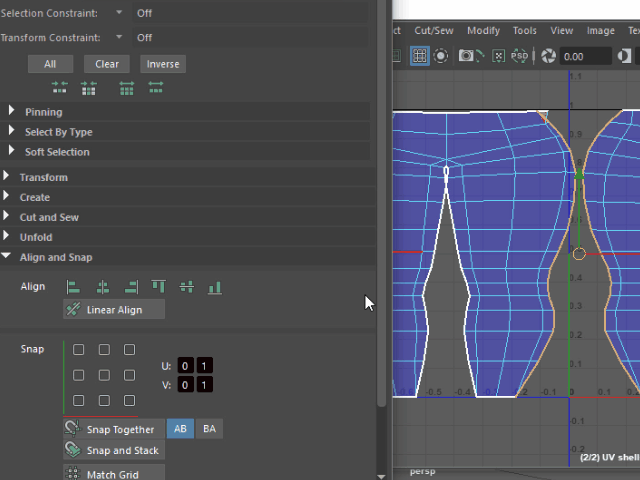Click the UV snapshot camera icon

tap(468, 57)
